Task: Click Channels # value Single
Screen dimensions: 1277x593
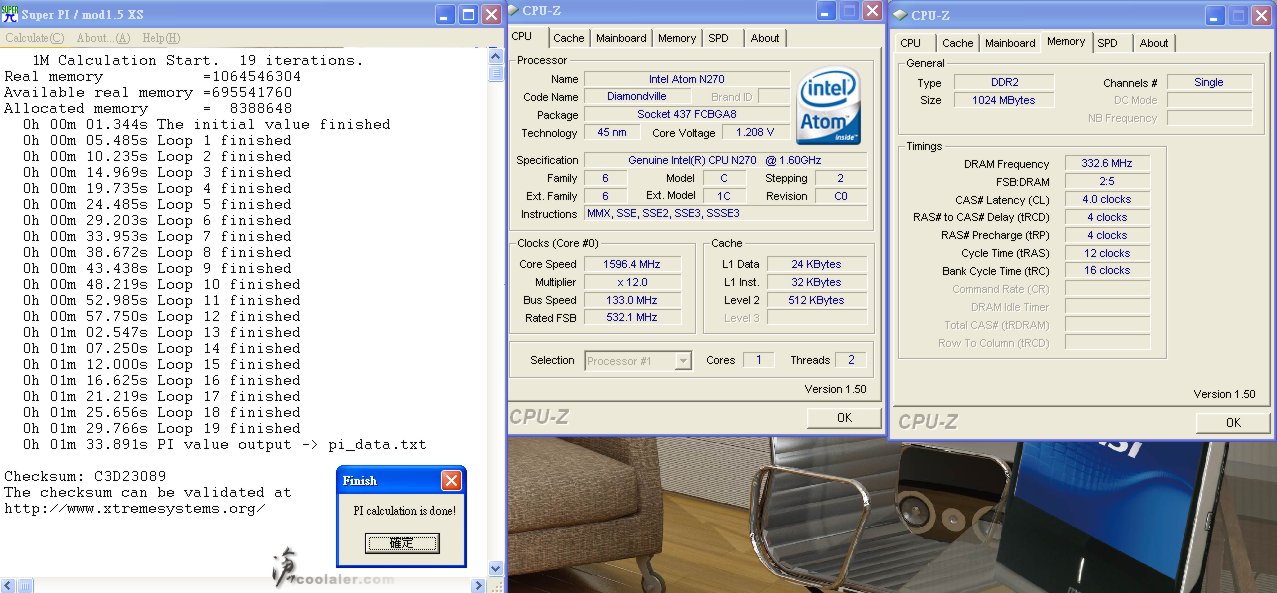Action: (1209, 82)
